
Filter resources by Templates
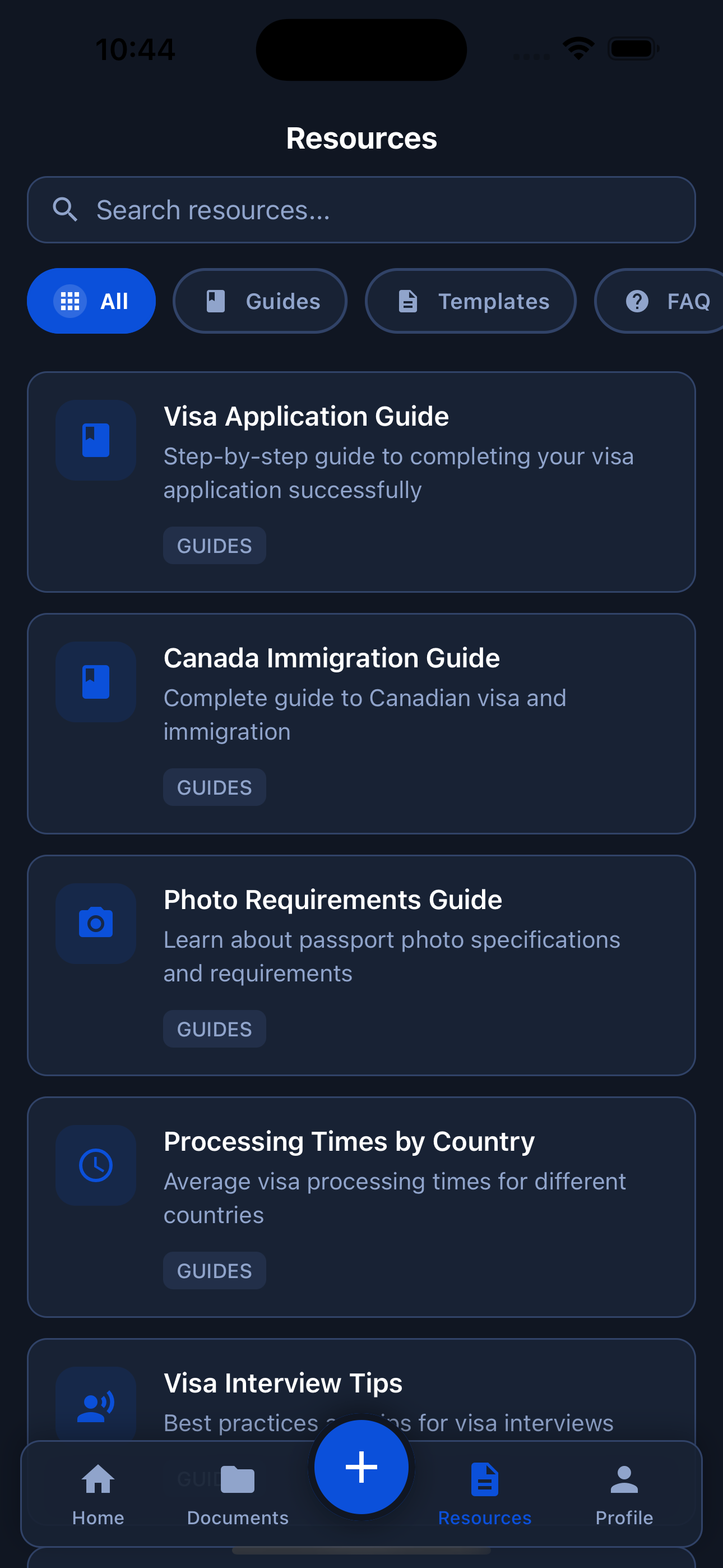(x=470, y=301)
